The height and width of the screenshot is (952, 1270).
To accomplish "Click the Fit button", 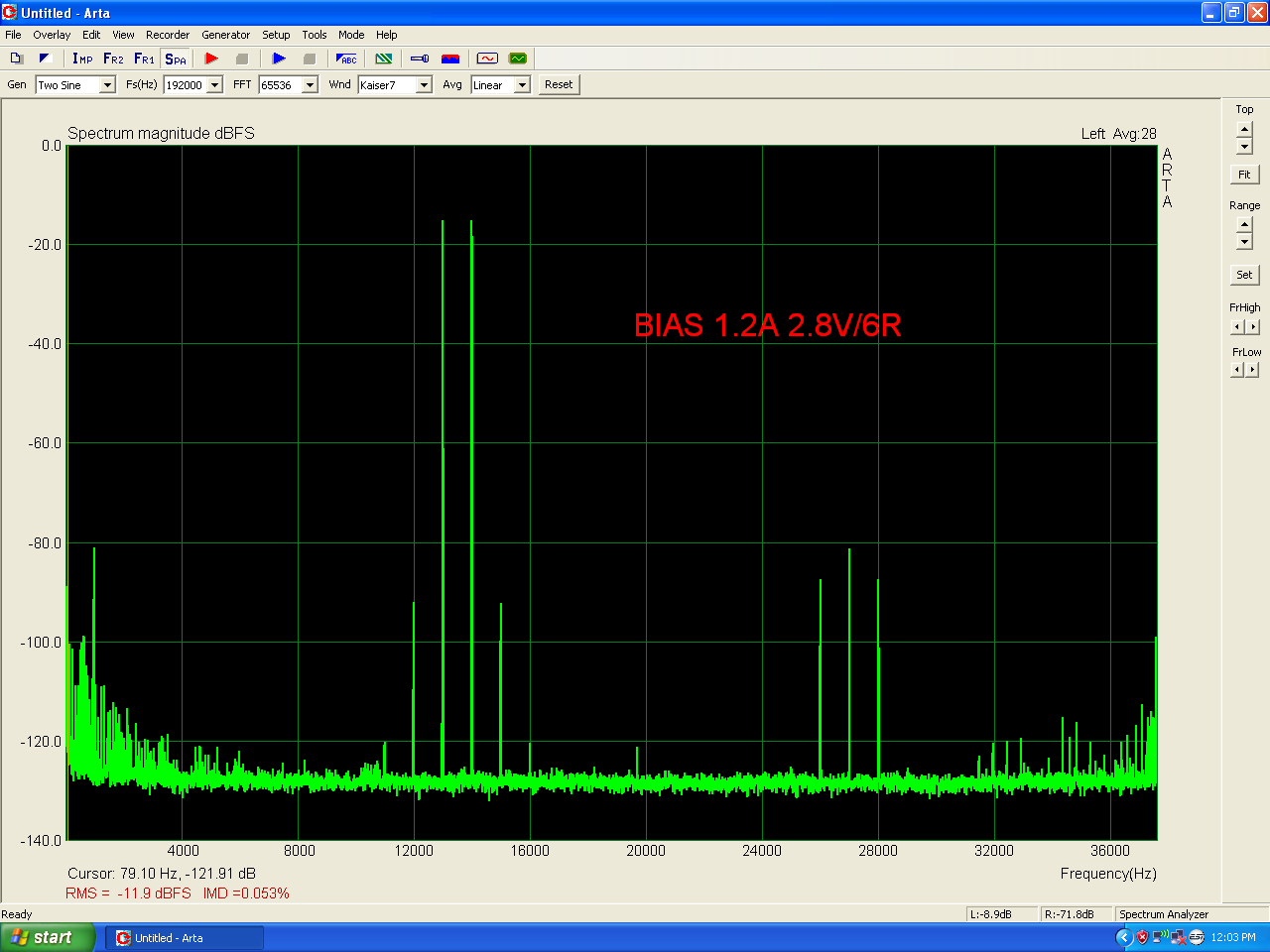I will coord(1244,175).
